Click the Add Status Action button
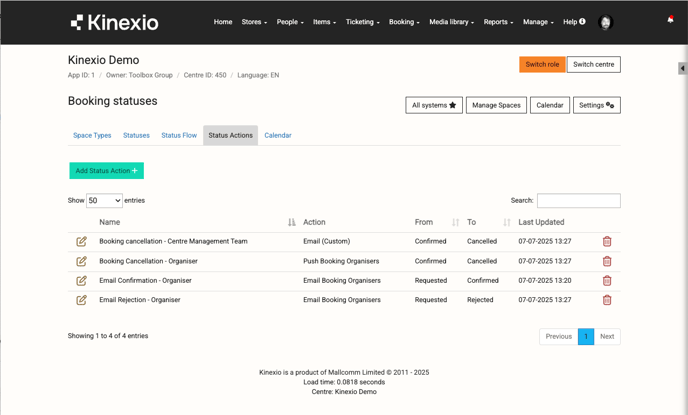Screen dimensions: 688x415 [107, 171]
